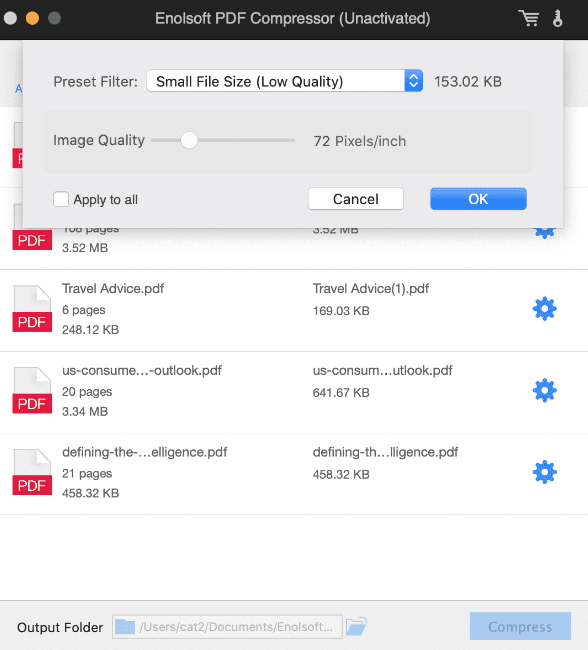Enable the Apply to all checkbox
Image resolution: width=588 pixels, height=650 pixels.
pos(61,199)
